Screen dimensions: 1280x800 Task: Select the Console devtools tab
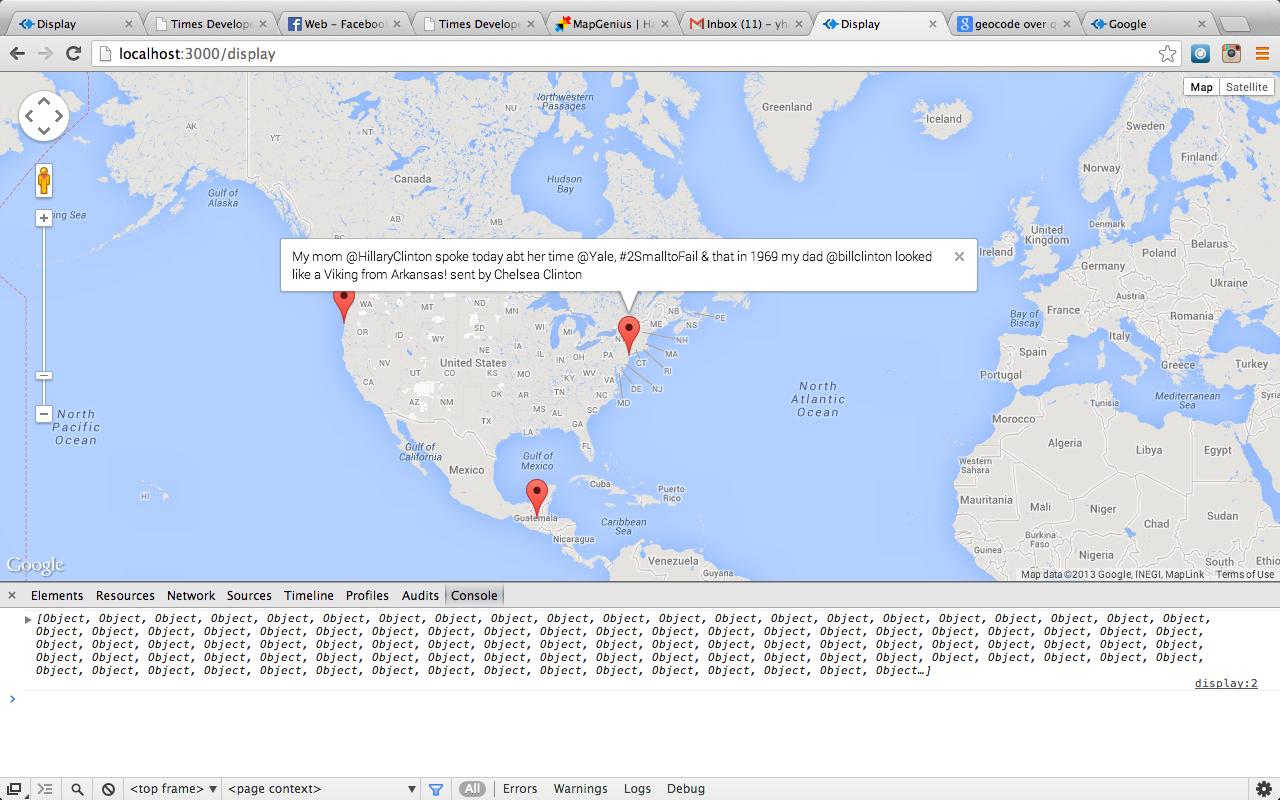[x=474, y=595]
